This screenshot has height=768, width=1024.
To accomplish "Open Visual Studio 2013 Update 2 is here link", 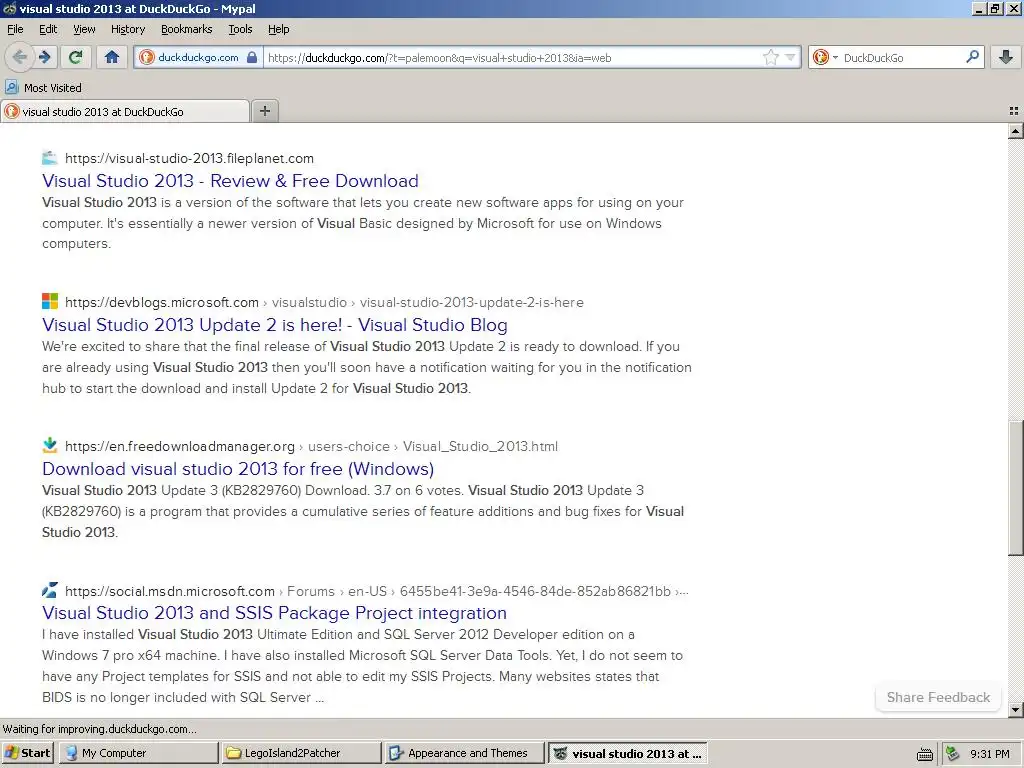I will pyautogui.click(x=274, y=325).
